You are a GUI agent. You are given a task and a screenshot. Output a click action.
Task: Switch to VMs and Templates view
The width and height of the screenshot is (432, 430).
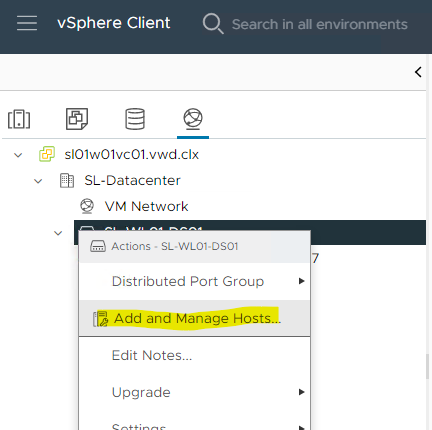[x=77, y=119]
